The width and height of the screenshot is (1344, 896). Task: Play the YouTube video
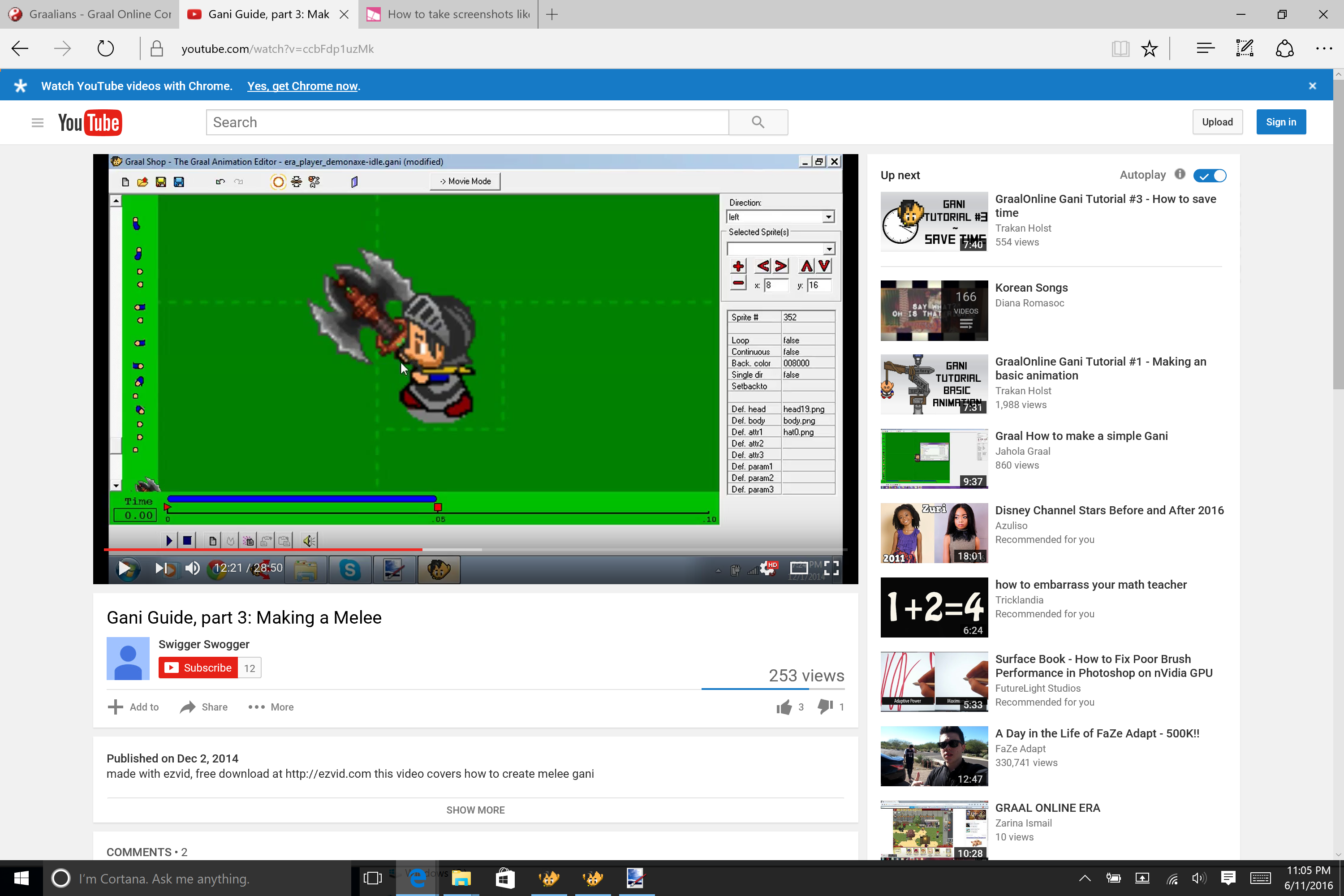[124, 568]
